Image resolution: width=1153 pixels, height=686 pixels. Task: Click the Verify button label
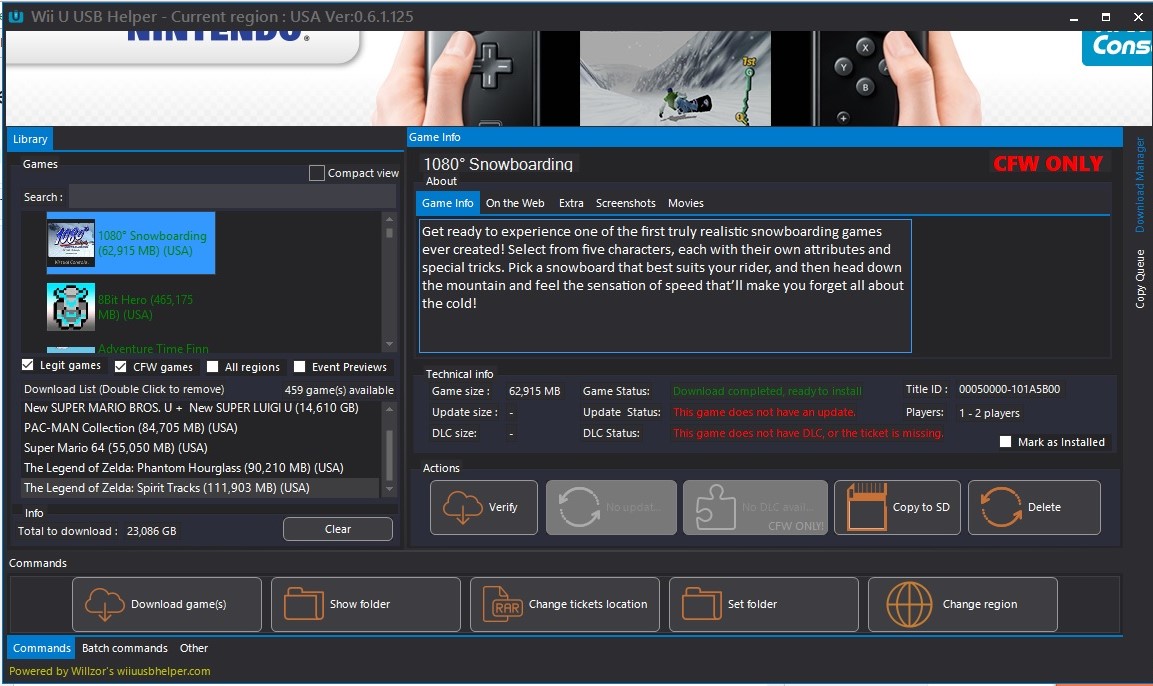503,507
